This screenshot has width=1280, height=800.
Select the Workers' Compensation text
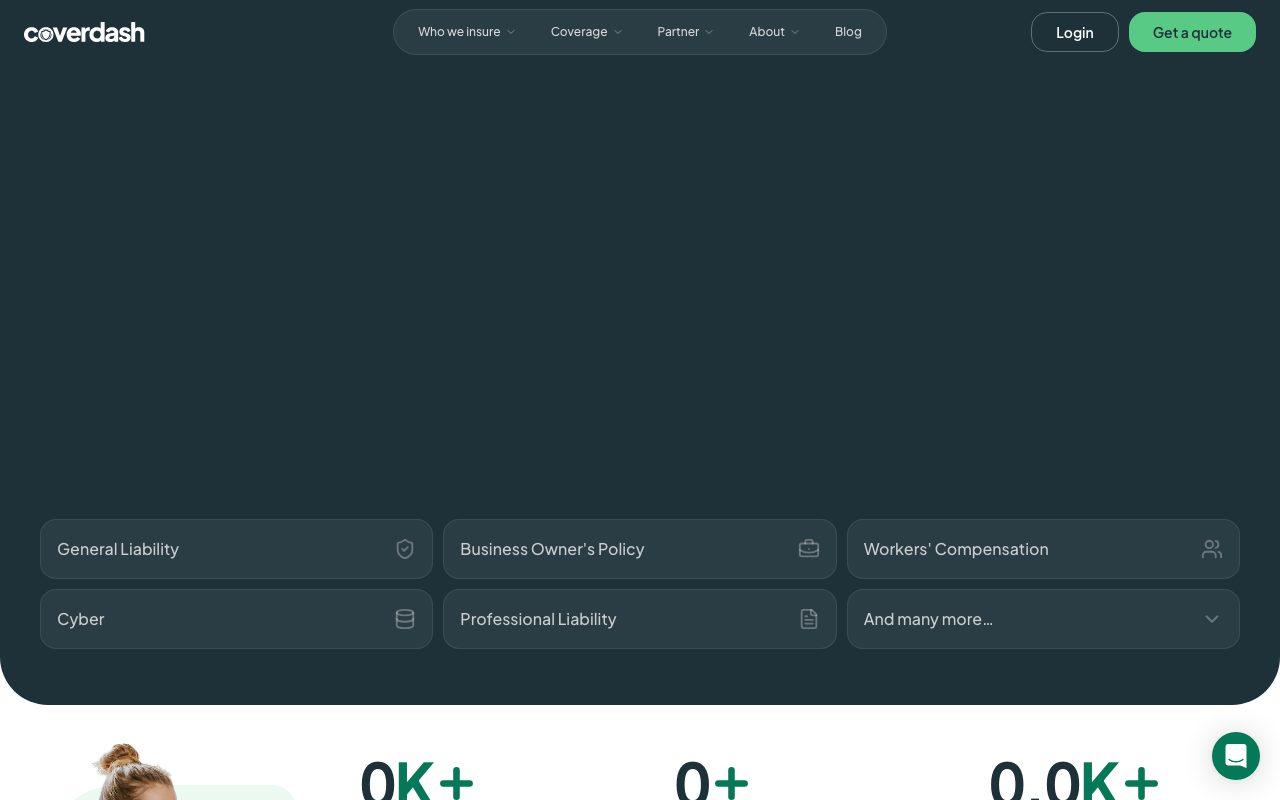[956, 549]
